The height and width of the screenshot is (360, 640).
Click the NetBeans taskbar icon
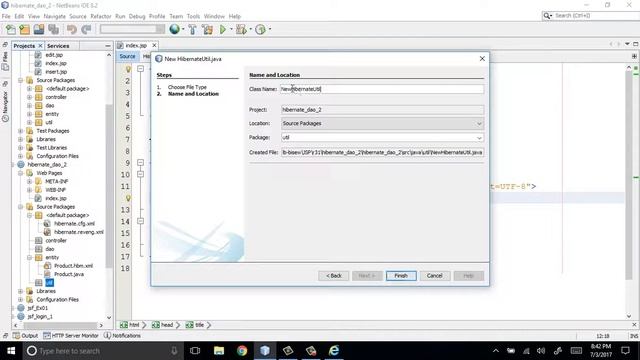(265, 351)
